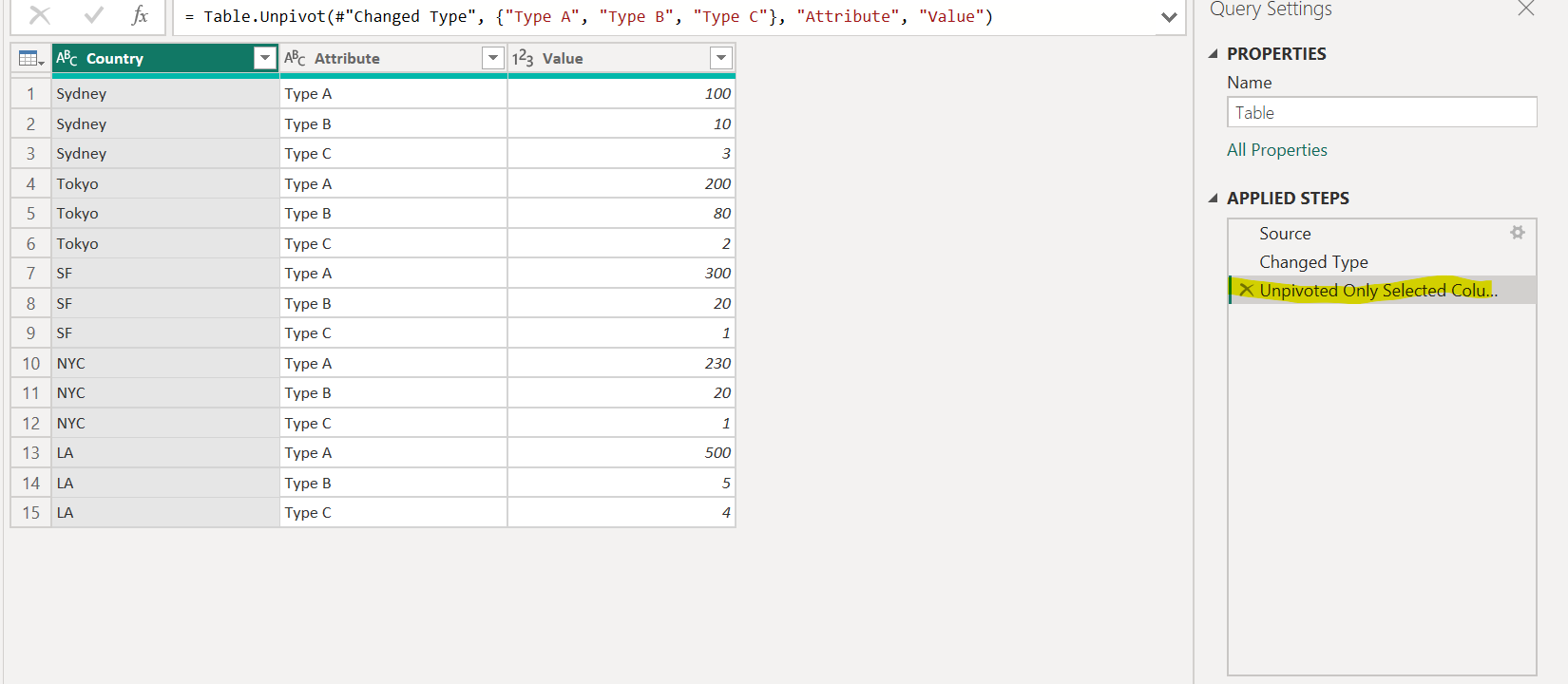Click the NYC cell in row 10

(165, 363)
